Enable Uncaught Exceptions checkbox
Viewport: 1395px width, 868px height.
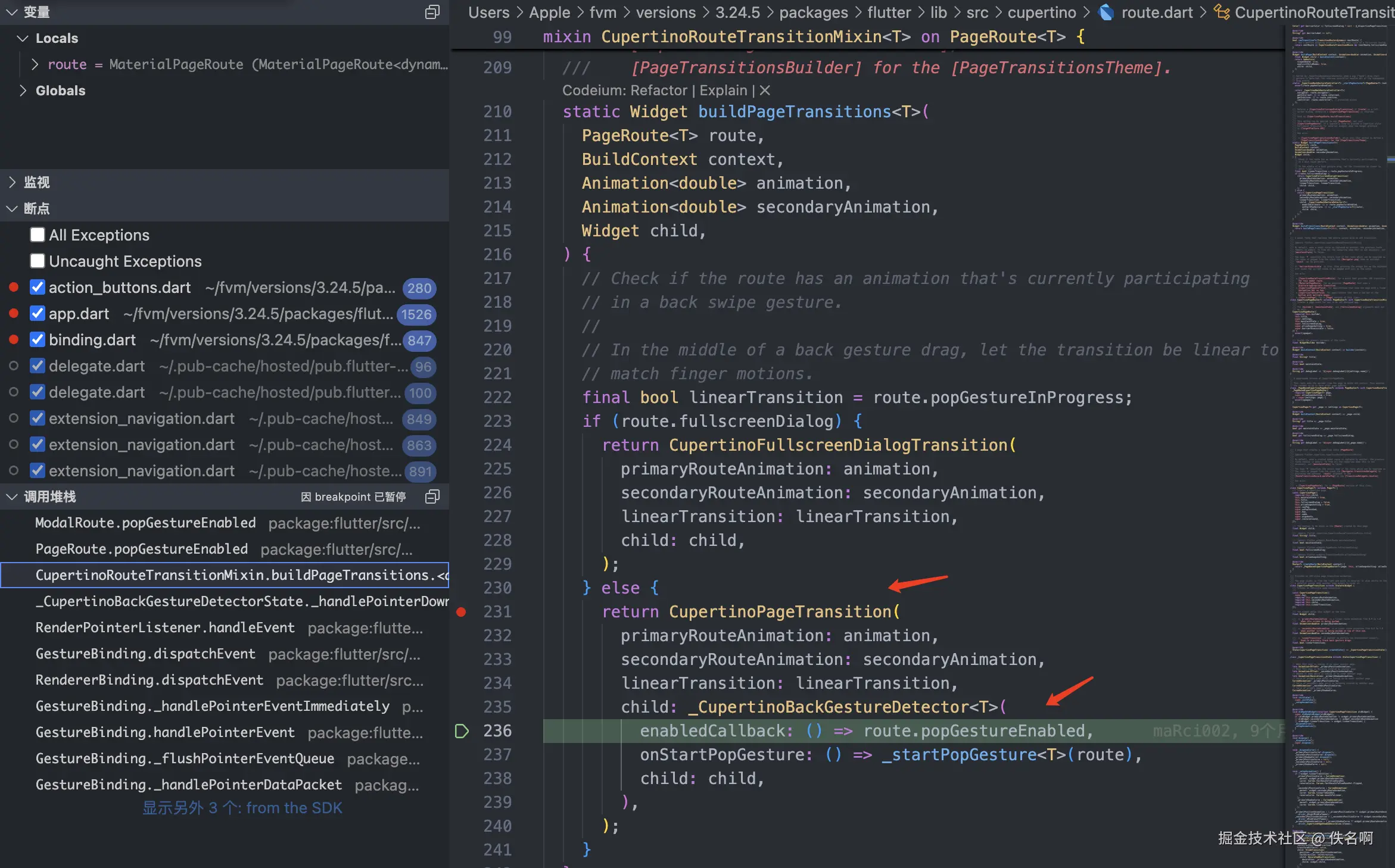coord(38,261)
